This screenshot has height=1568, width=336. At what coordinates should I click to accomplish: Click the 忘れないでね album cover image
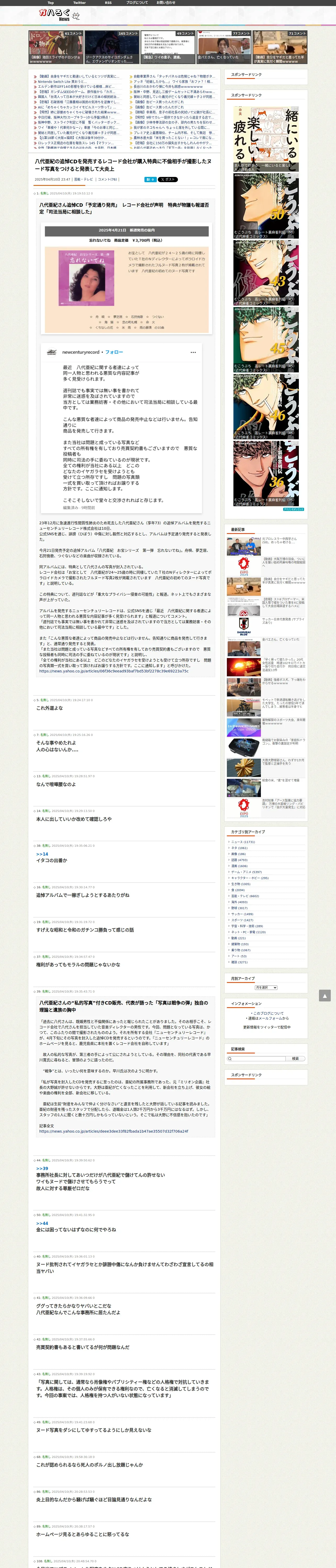click(x=86, y=278)
